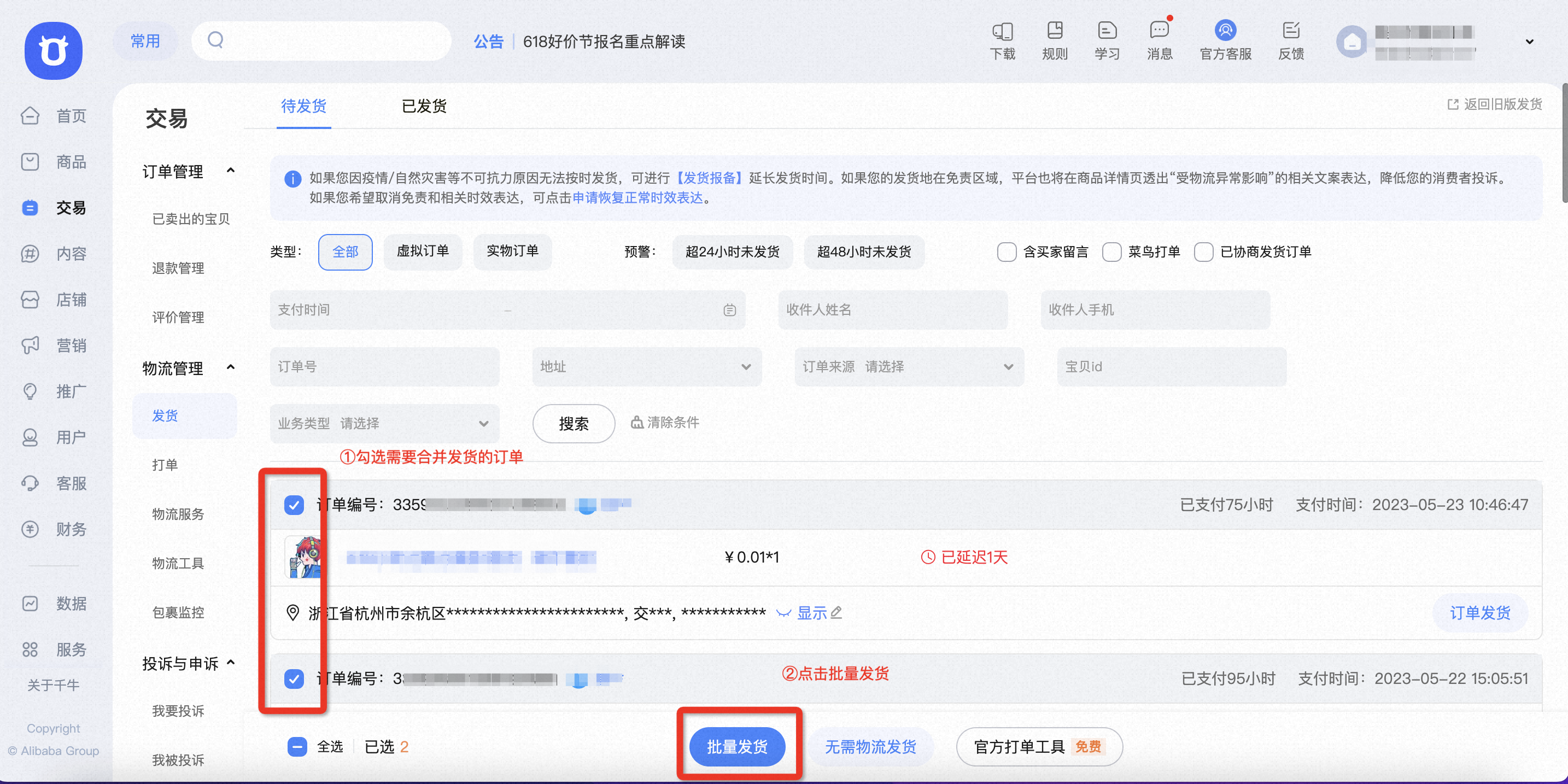Click the user avatar icon

pyautogui.click(x=1351, y=42)
